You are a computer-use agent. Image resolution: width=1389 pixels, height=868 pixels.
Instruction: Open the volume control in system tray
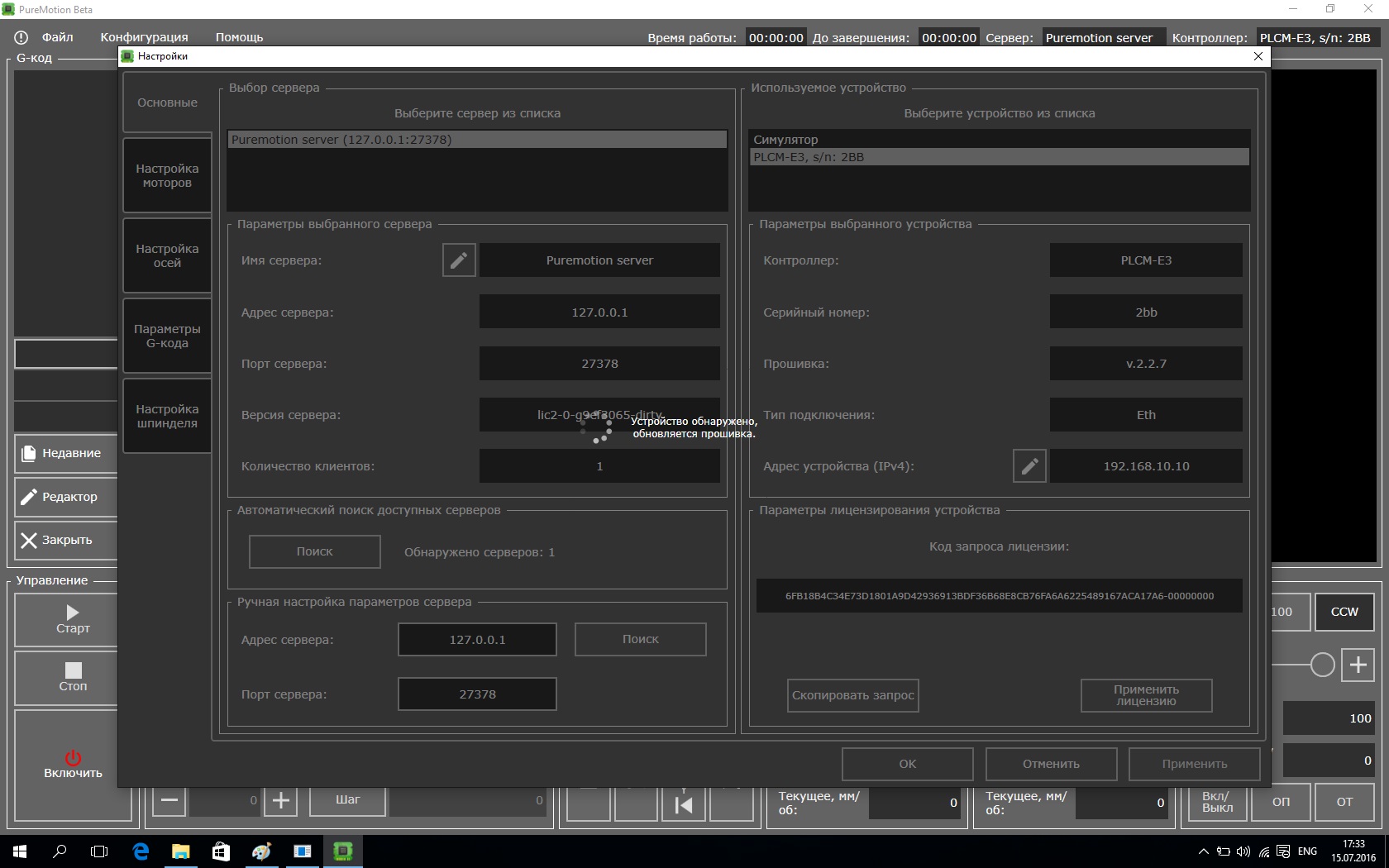[1243, 851]
